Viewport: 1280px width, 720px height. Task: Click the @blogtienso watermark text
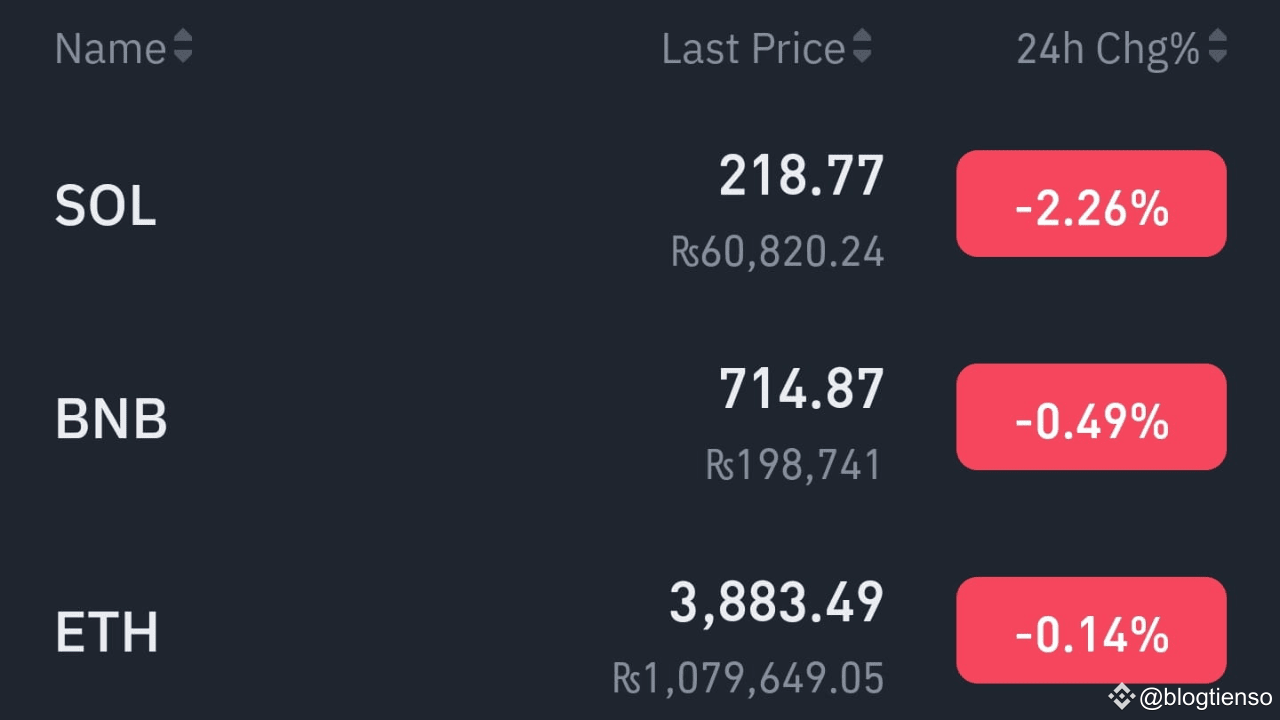[1205, 697]
